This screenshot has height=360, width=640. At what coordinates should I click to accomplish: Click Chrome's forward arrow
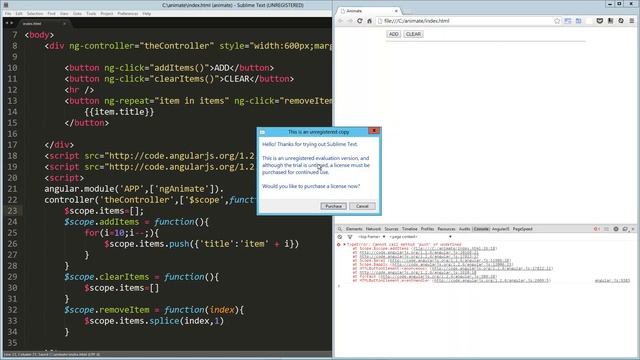[350, 21]
